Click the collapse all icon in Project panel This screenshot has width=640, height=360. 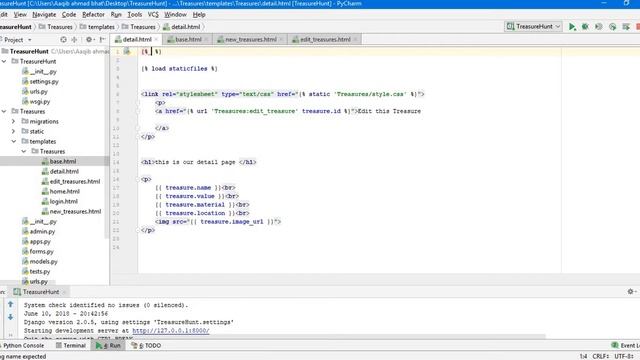pyautogui.click(x=74, y=40)
